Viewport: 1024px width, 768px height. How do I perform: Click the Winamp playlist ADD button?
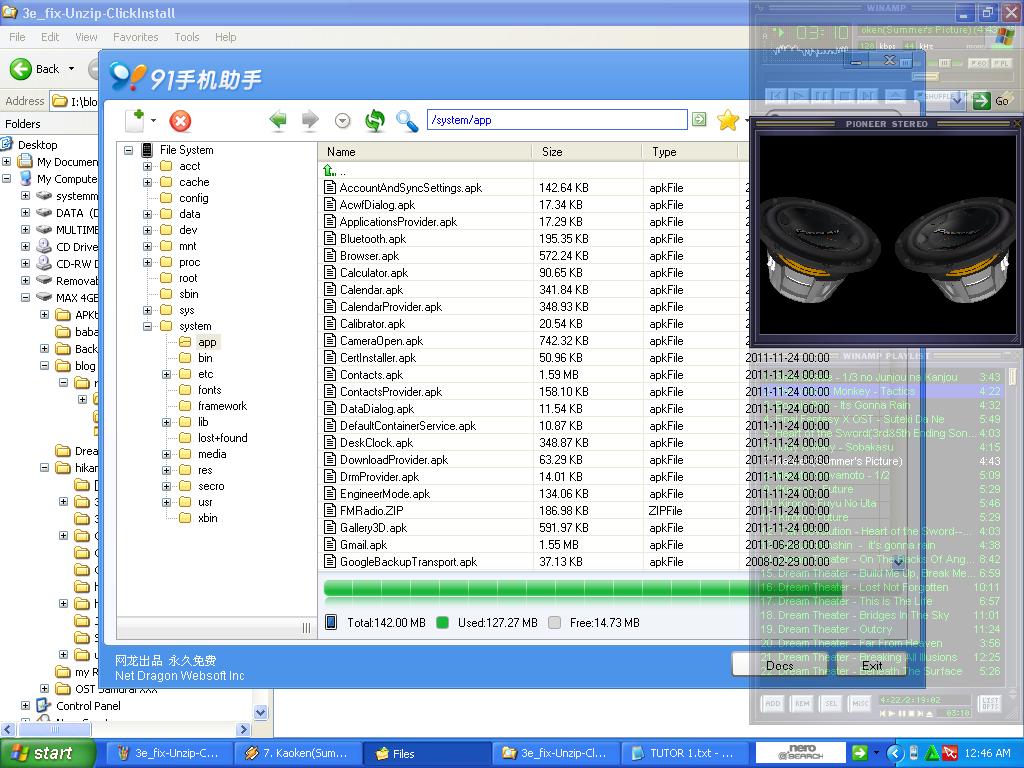tap(773, 703)
